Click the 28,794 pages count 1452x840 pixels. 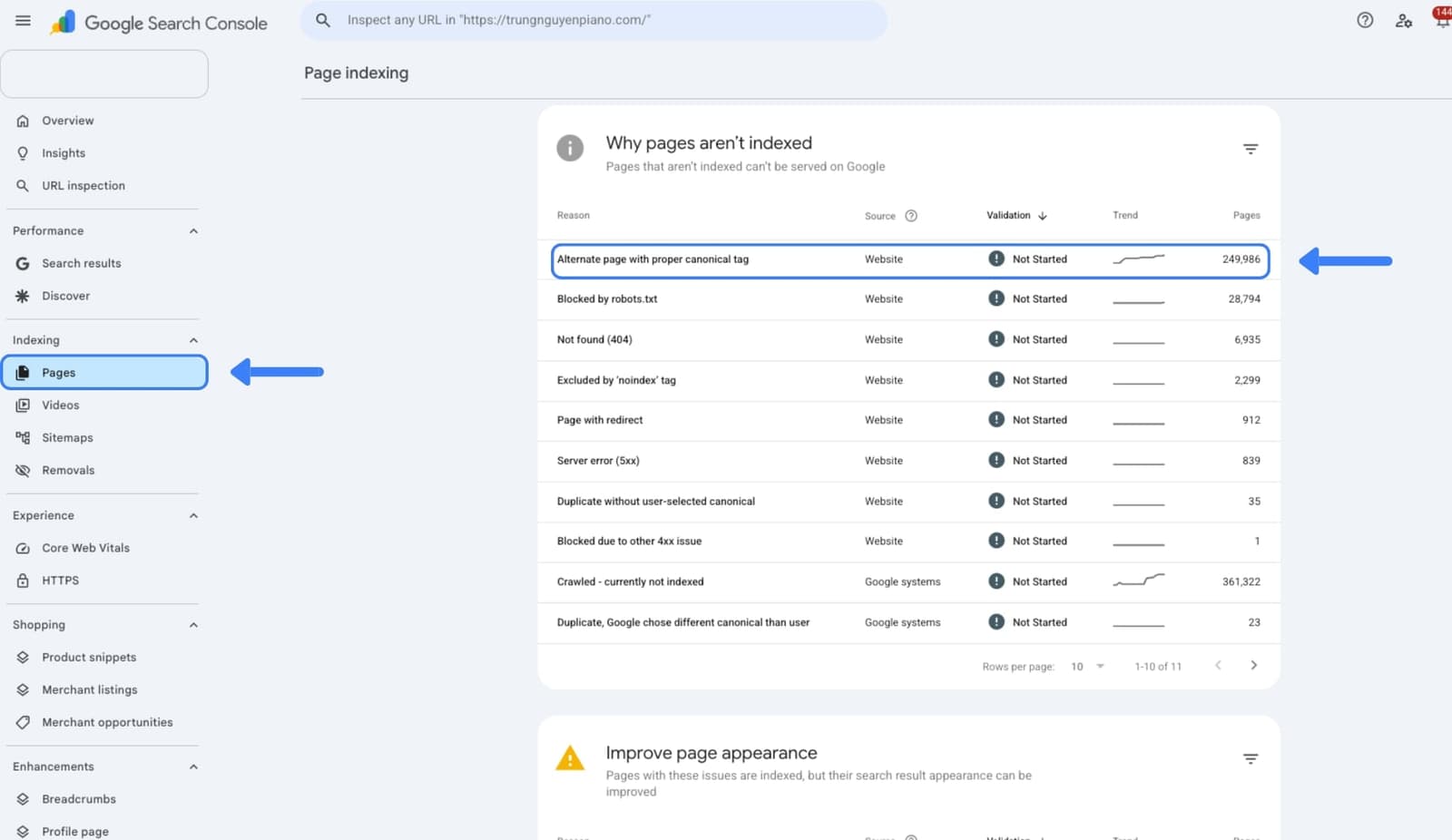pos(1244,299)
